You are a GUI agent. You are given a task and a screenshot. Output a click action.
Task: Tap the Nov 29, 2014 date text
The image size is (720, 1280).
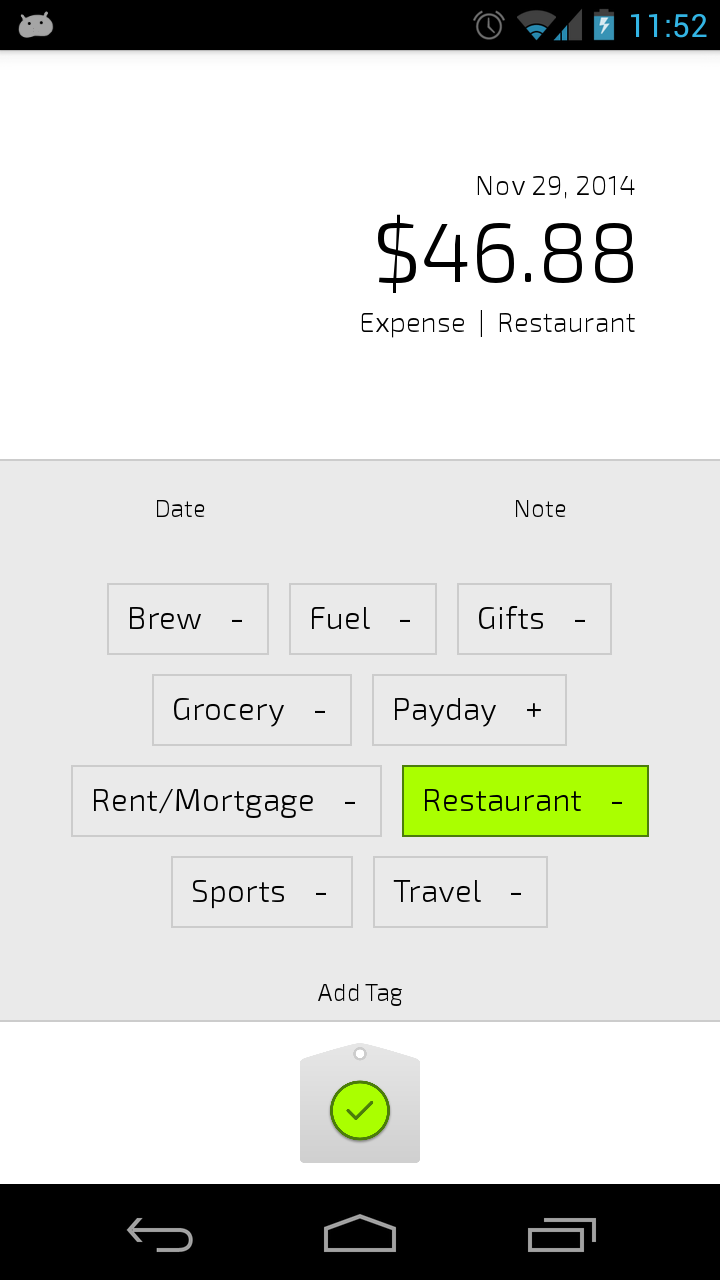555,186
